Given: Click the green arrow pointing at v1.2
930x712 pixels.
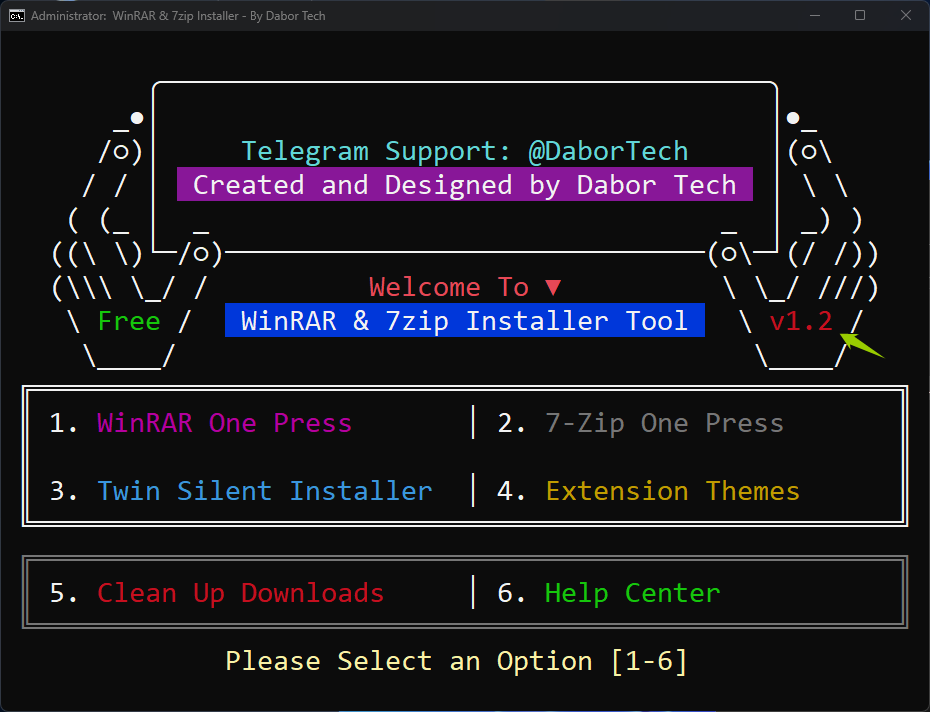Looking at the screenshot, I should point(861,345).
